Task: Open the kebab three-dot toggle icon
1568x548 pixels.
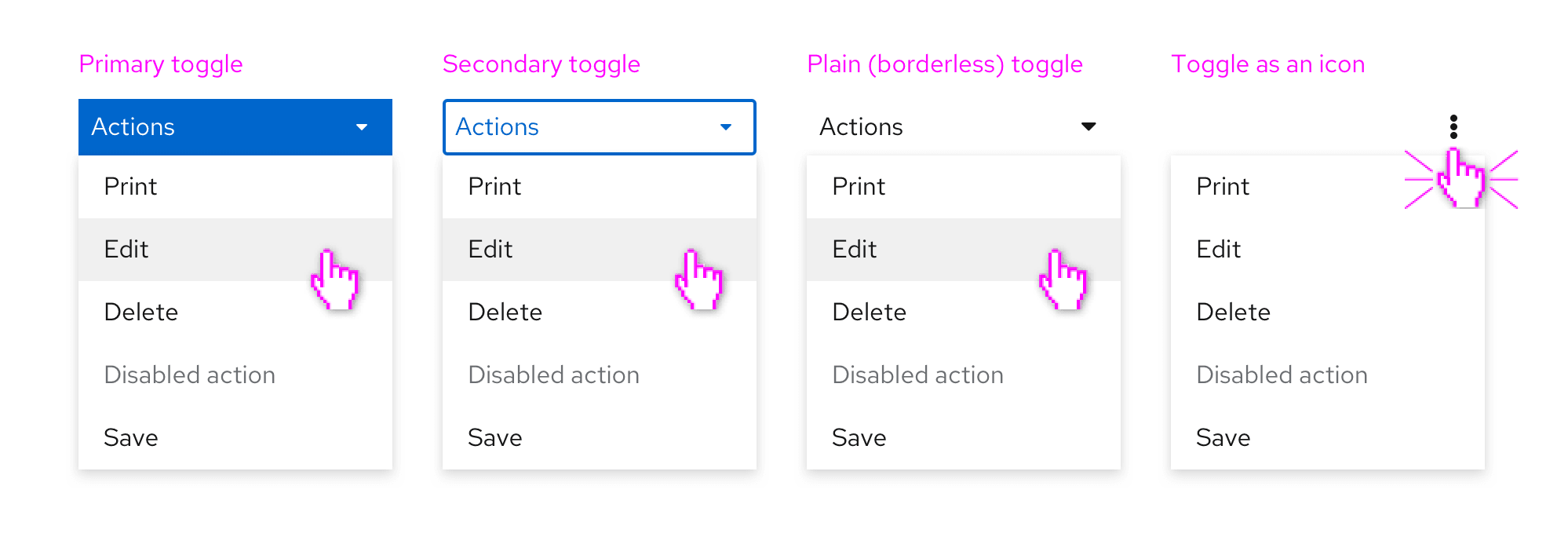Action: (x=1453, y=126)
